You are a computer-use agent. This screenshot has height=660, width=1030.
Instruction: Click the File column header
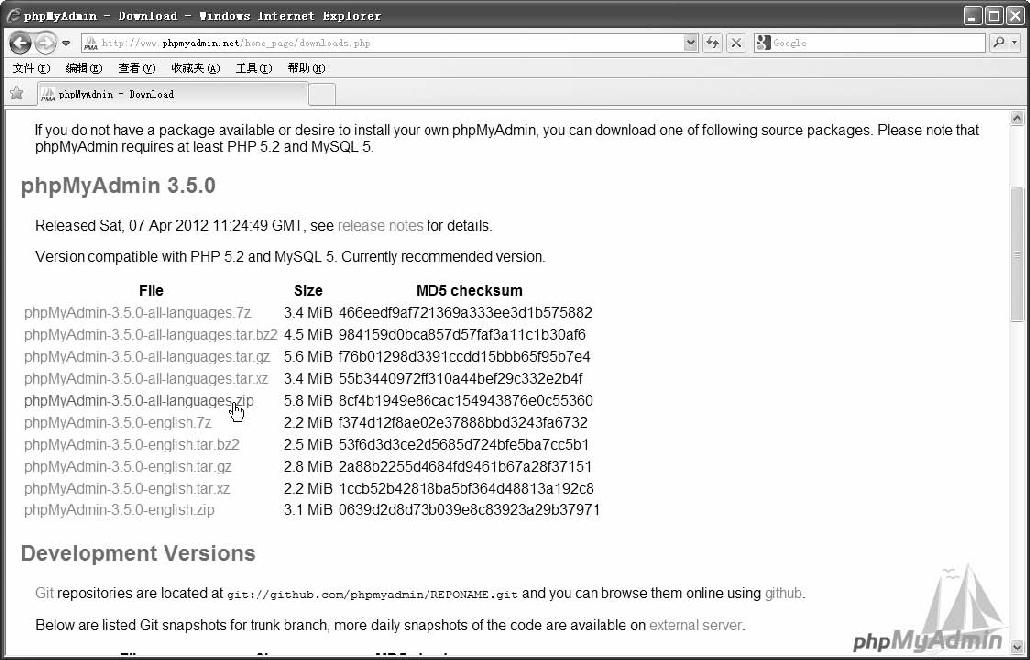click(x=151, y=291)
